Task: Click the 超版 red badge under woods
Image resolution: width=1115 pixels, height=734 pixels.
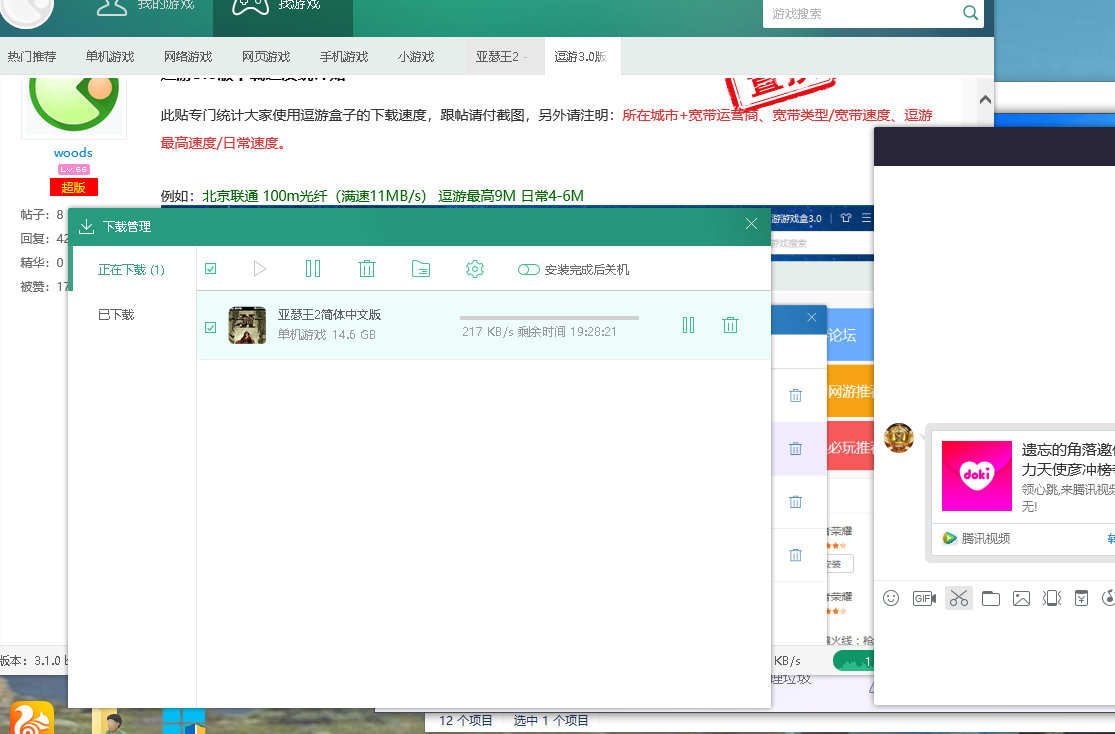Action: coord(74,187)
